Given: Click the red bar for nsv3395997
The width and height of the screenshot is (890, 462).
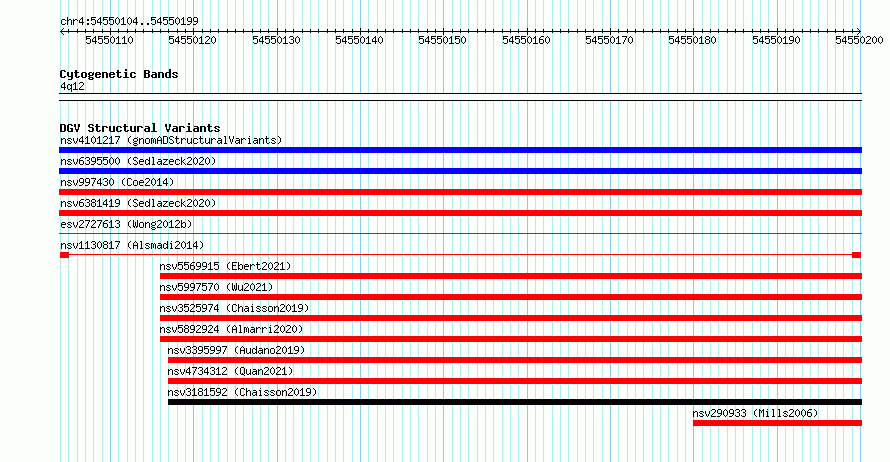Looking at the screenshot, I should tap(515, 360).
